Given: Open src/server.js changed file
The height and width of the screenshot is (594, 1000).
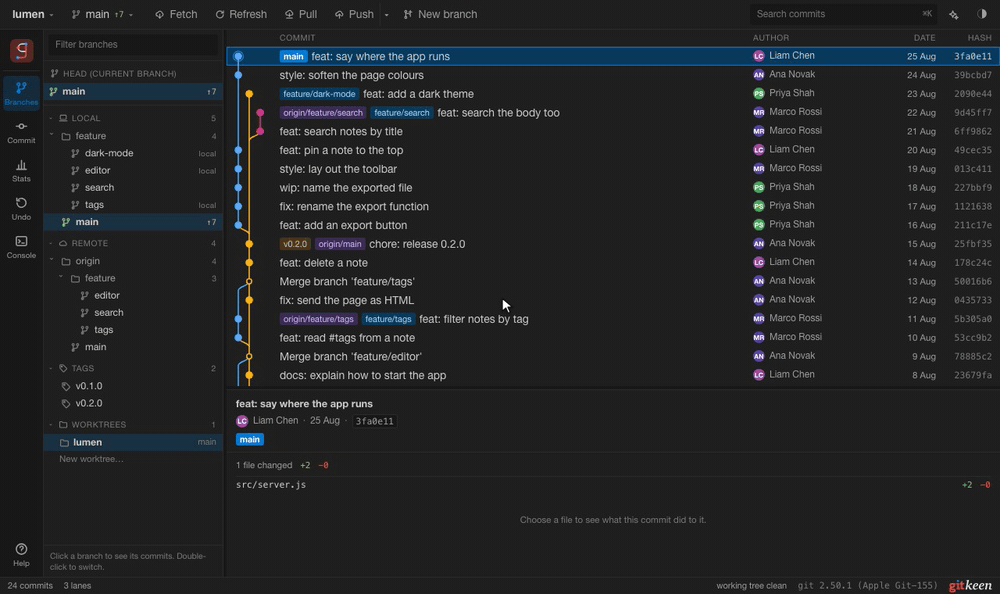Looking at the screenshot, I should click(x=613, y=485).
